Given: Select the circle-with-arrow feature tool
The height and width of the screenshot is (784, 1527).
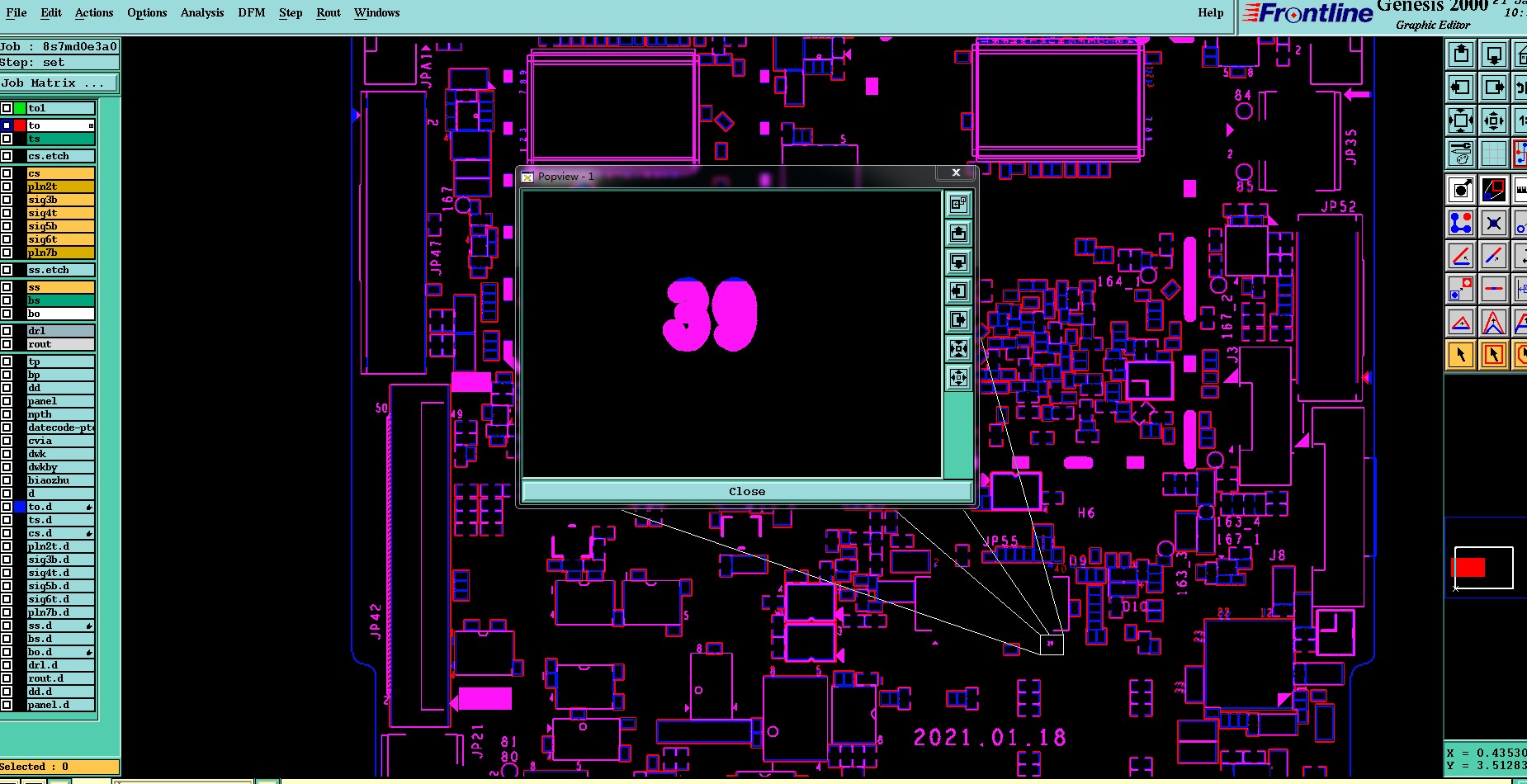Looking at the screenshot, I should click(1461, 190).
